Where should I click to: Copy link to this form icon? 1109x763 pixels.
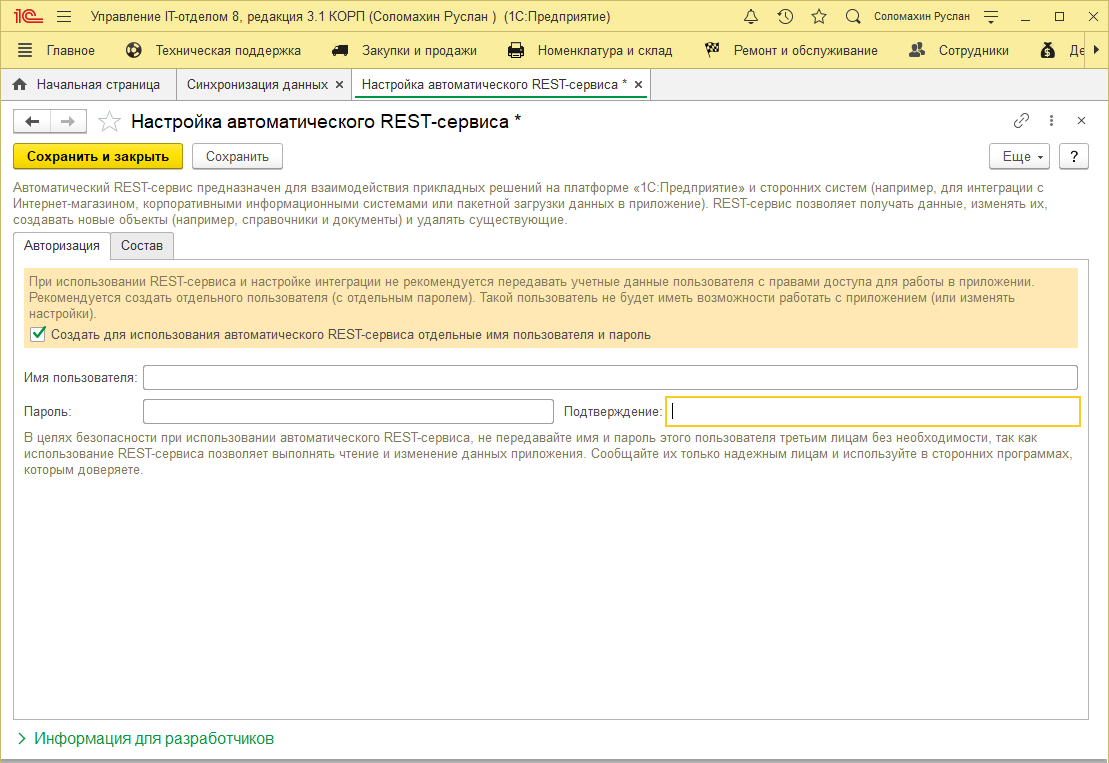[1021, 121]
